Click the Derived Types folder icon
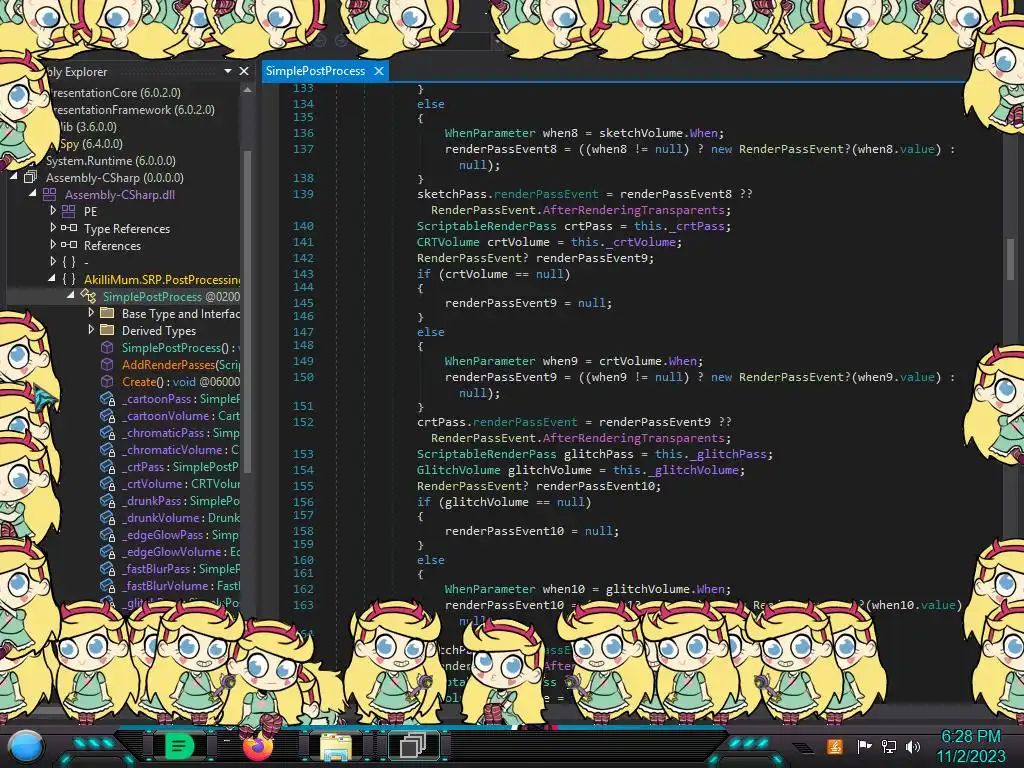This screenshot has height=768, width=1024. (107, 330)
